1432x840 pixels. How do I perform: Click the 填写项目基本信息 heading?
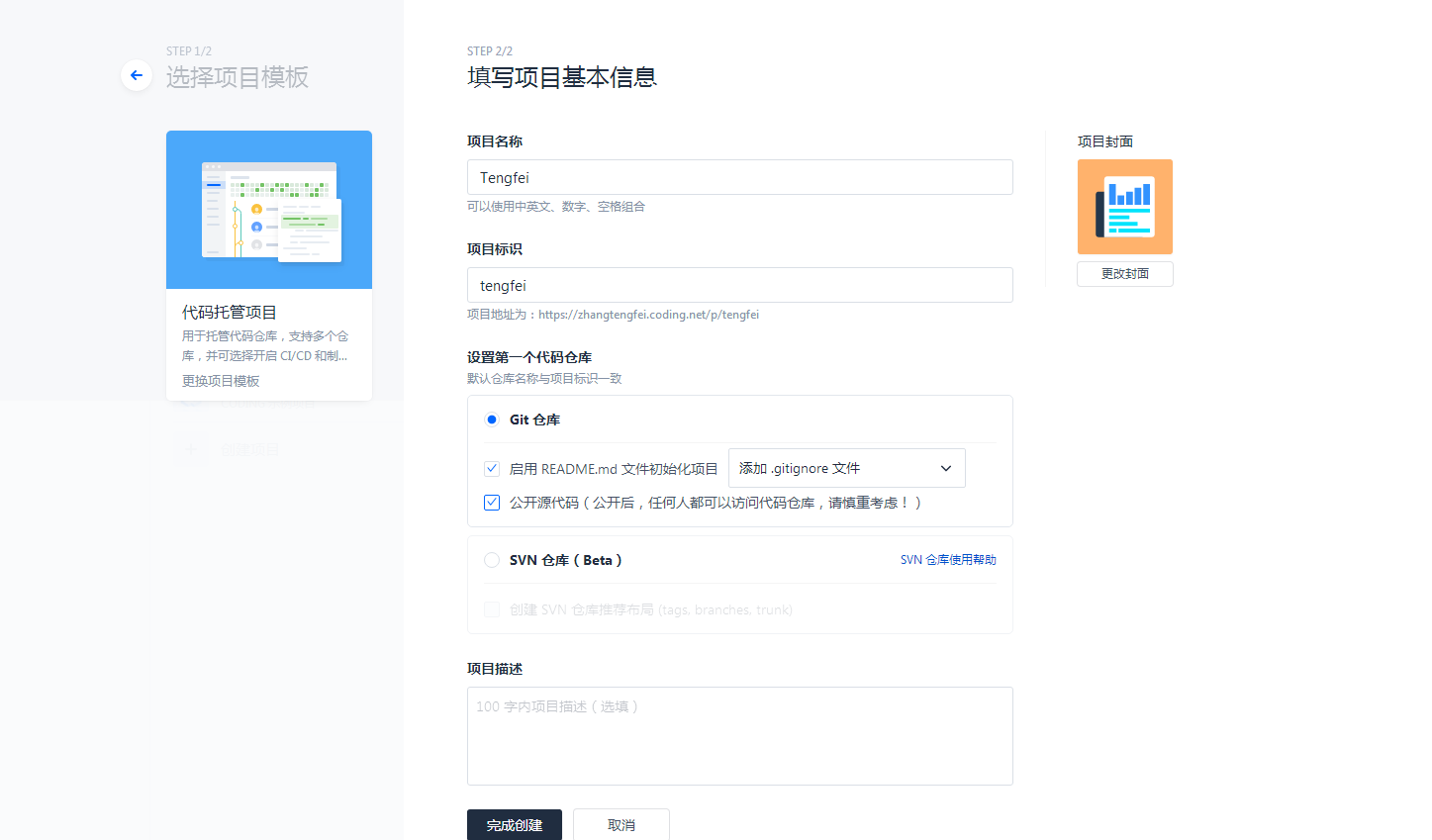tap(562, 77)
